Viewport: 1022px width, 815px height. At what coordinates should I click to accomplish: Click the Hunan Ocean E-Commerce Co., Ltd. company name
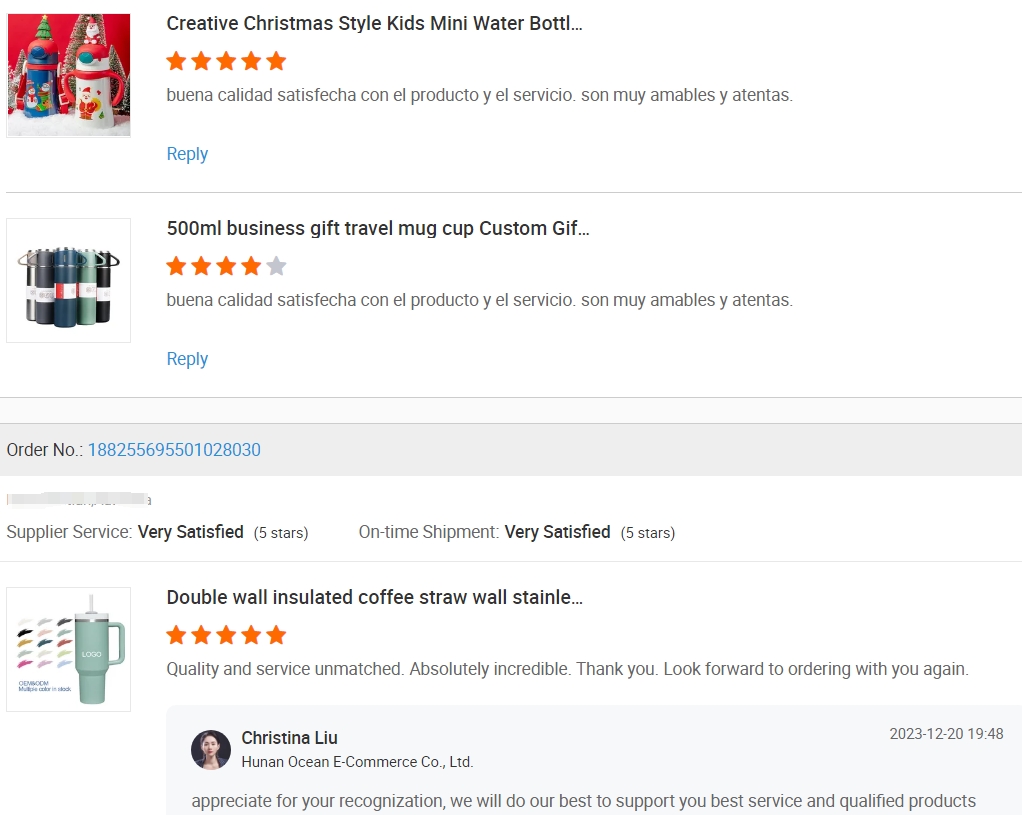pyautogui.click(x=357, y=762)
